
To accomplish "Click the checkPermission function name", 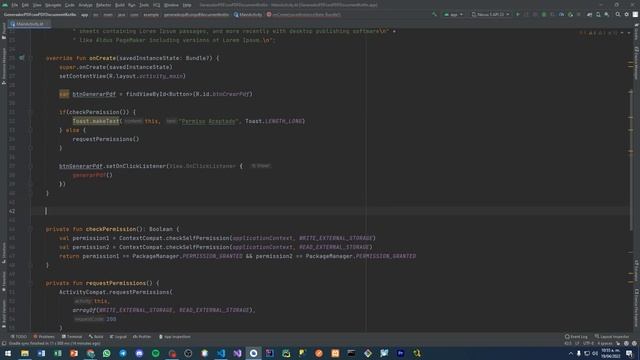I will click(x=111, y=229).
